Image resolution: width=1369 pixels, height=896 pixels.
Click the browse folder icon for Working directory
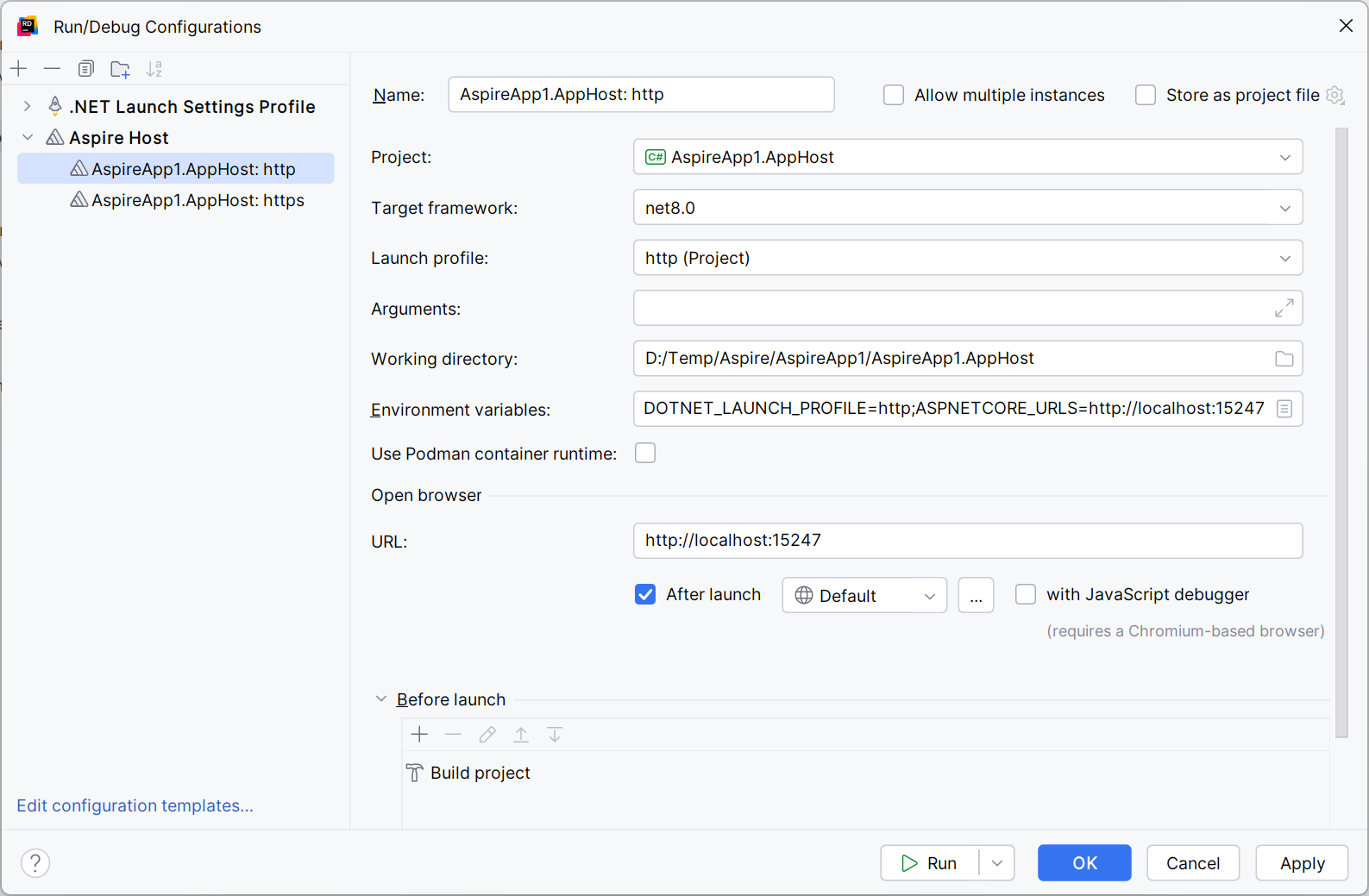1284,359
